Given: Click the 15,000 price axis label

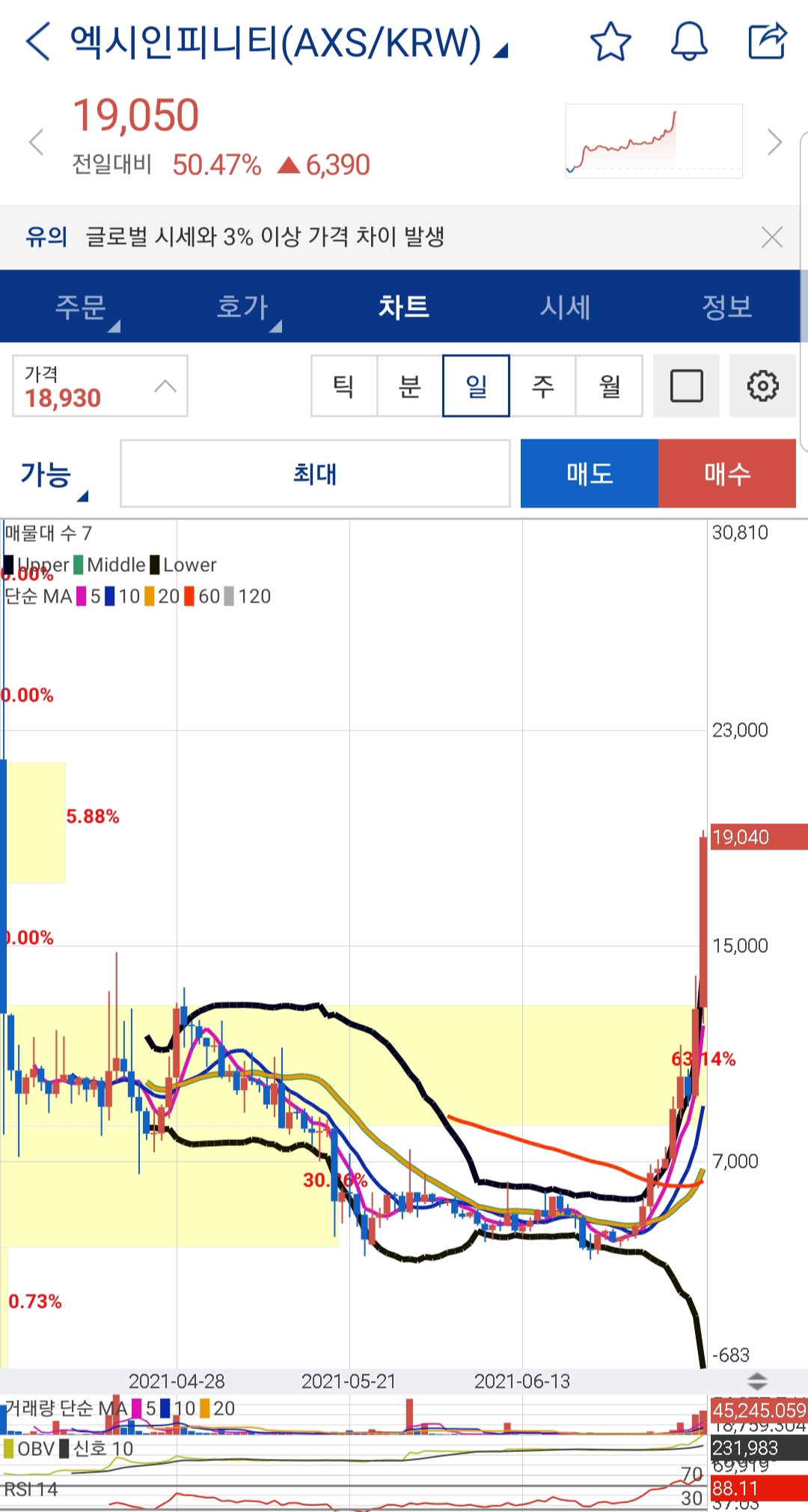Looking at the screenshot, I should coord(740,945).
